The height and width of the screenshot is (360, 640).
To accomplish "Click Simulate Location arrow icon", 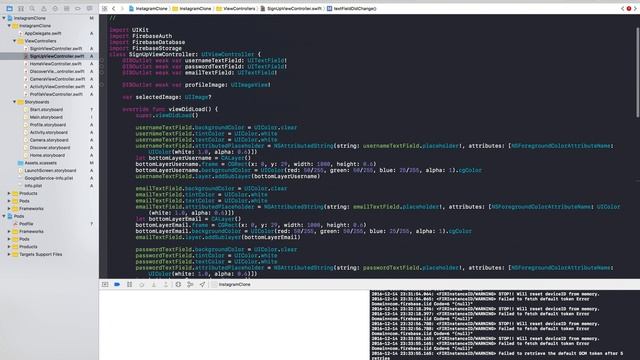I will [202, 284].
